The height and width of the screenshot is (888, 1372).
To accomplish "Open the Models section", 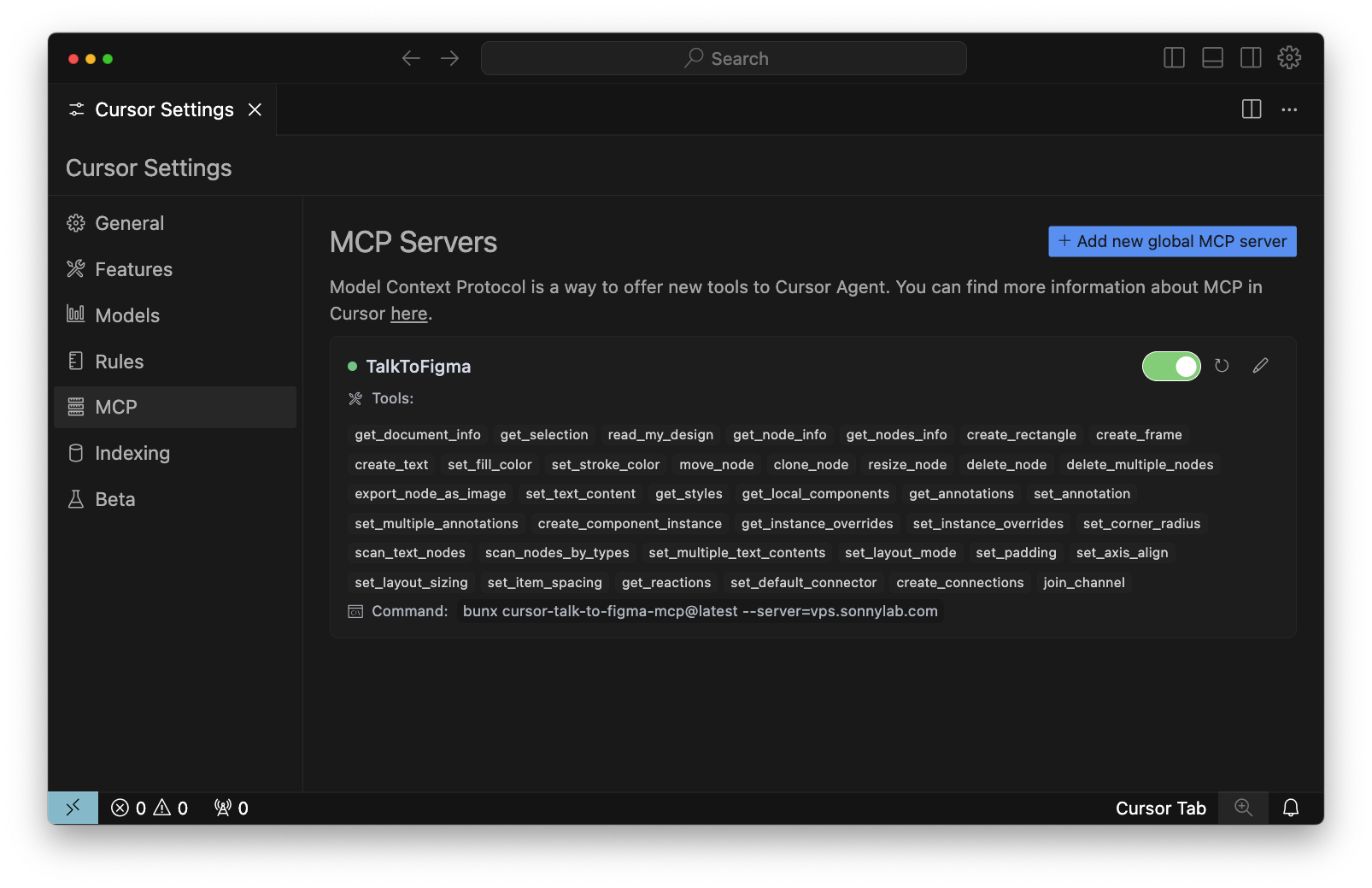I will [x=126, y=315].
